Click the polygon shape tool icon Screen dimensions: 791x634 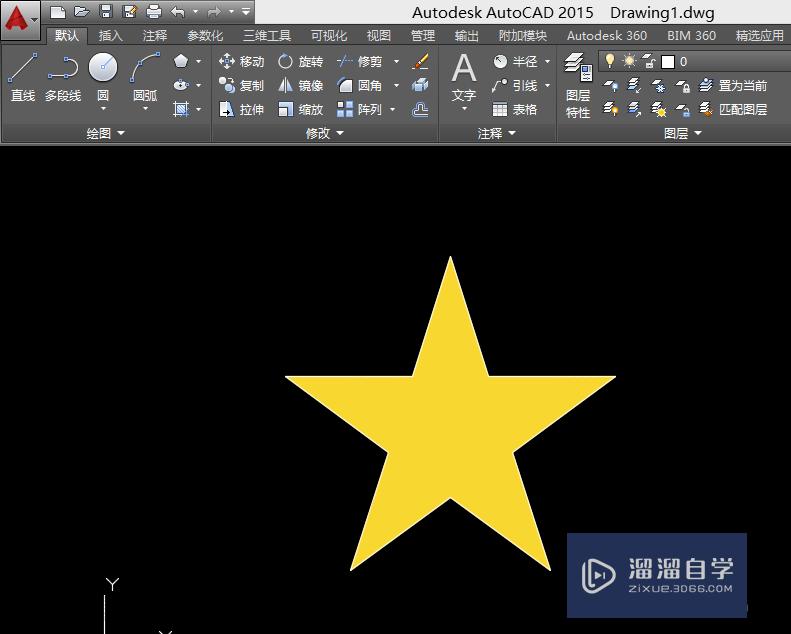(181, 61)
